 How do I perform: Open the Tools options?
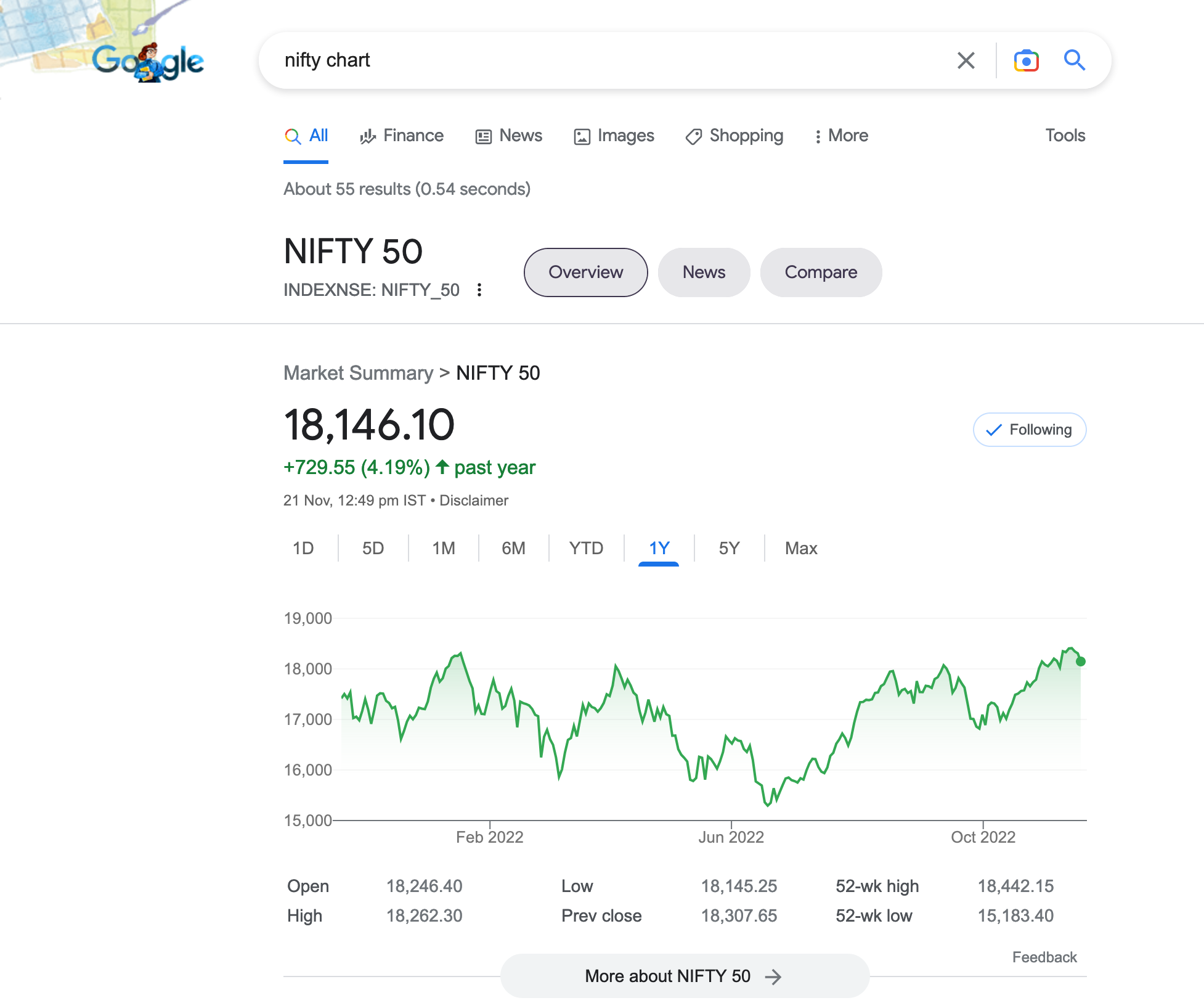click(1065, 136)
